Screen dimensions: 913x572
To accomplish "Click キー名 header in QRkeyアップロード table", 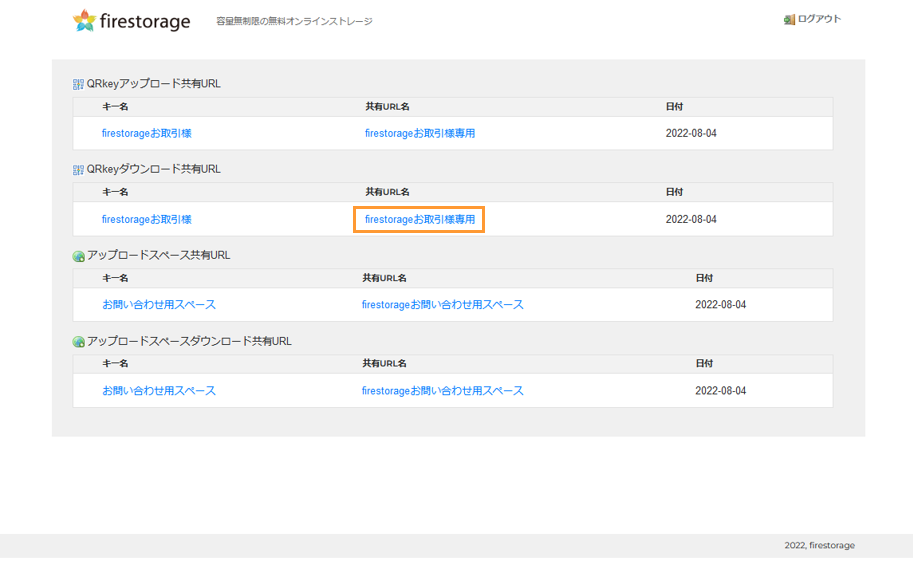I will click(115, 107).
